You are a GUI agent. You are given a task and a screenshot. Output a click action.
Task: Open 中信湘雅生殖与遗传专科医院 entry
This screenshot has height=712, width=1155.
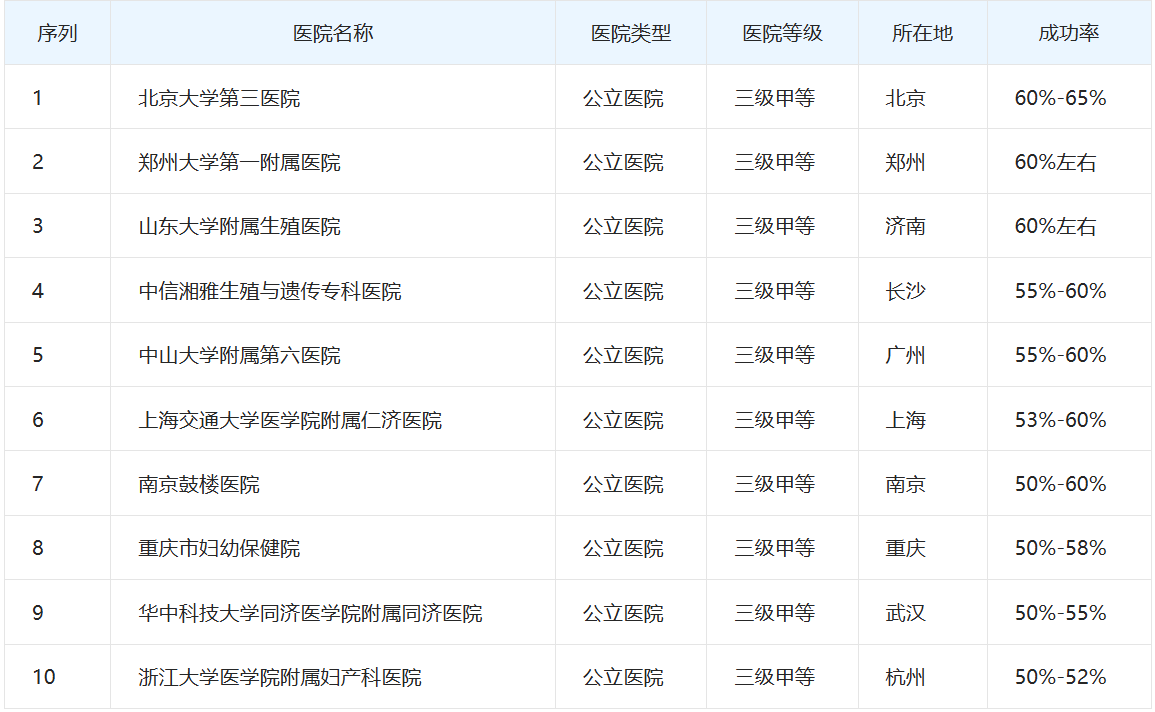tap(270, 291)
